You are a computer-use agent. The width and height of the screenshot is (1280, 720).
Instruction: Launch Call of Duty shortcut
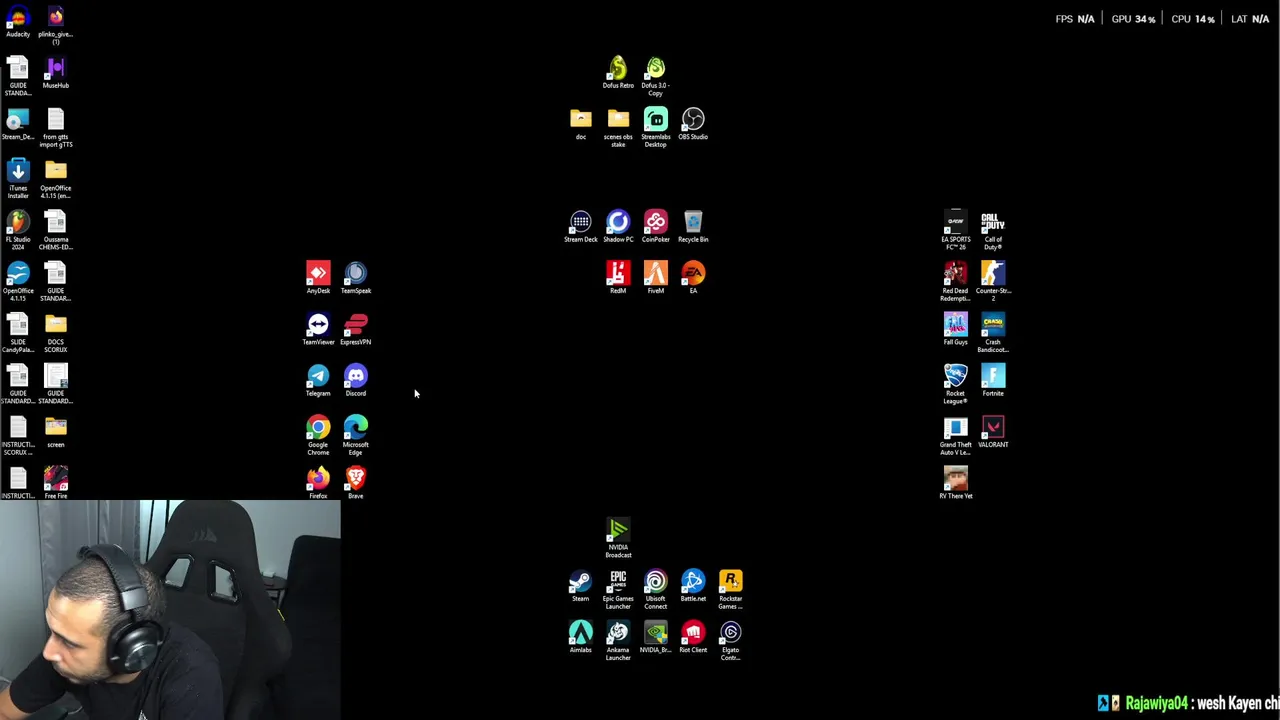(993, 231)
